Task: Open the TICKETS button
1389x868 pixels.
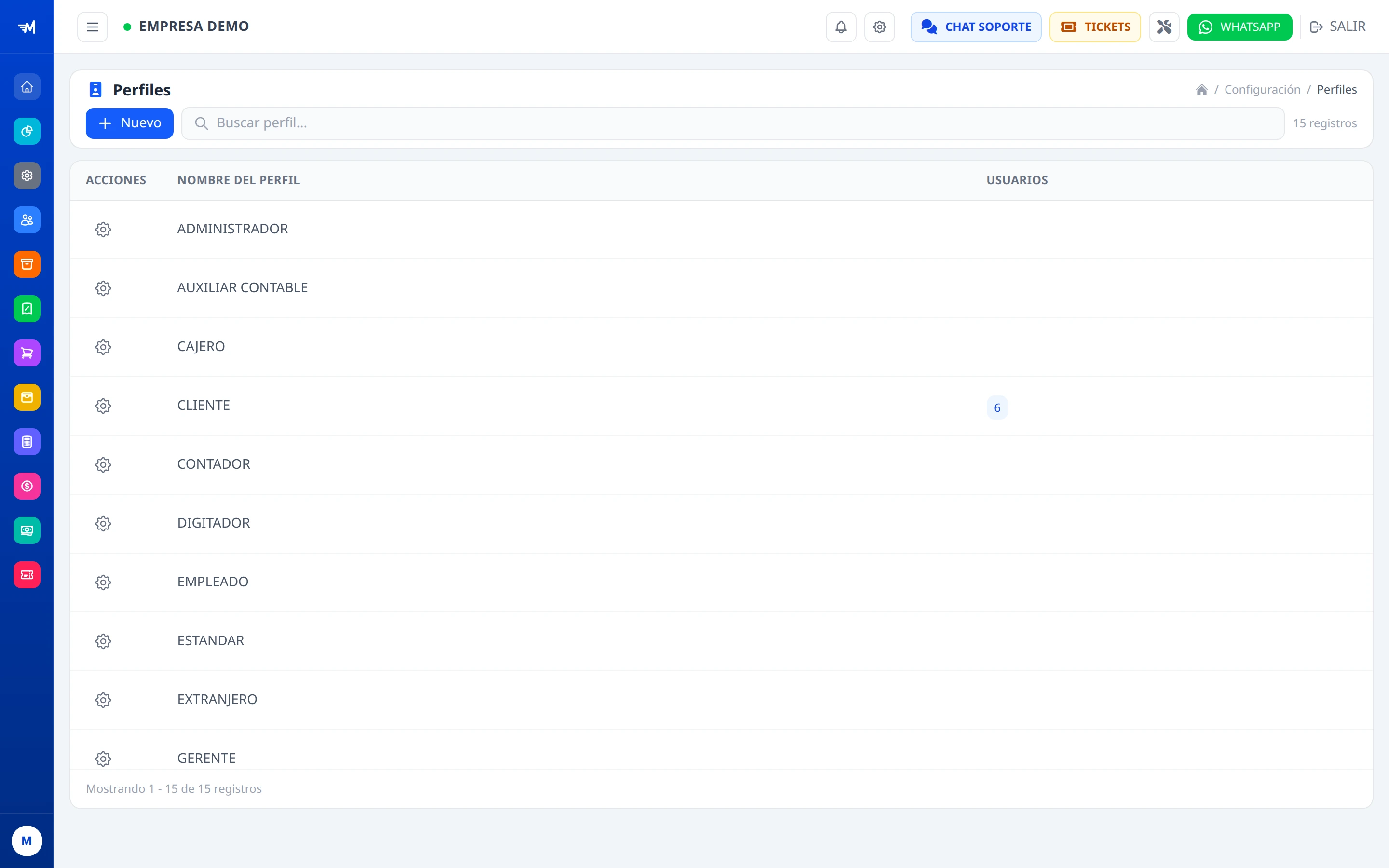Action: point(1095,27)
